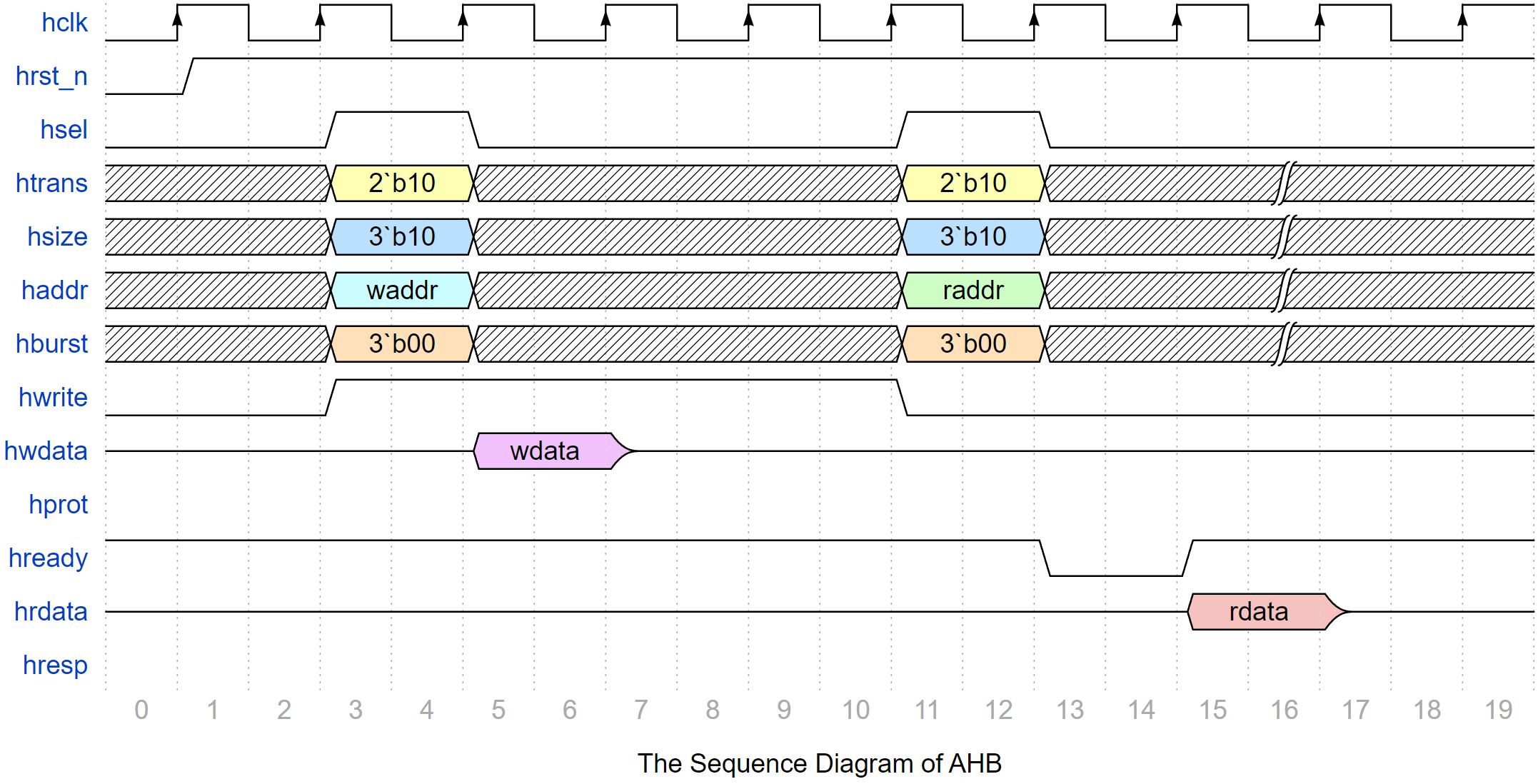Screen dimensions: 1538x784
Task: Click the hburst 3`b00 value at cycle 11
Action: point(973,344)
